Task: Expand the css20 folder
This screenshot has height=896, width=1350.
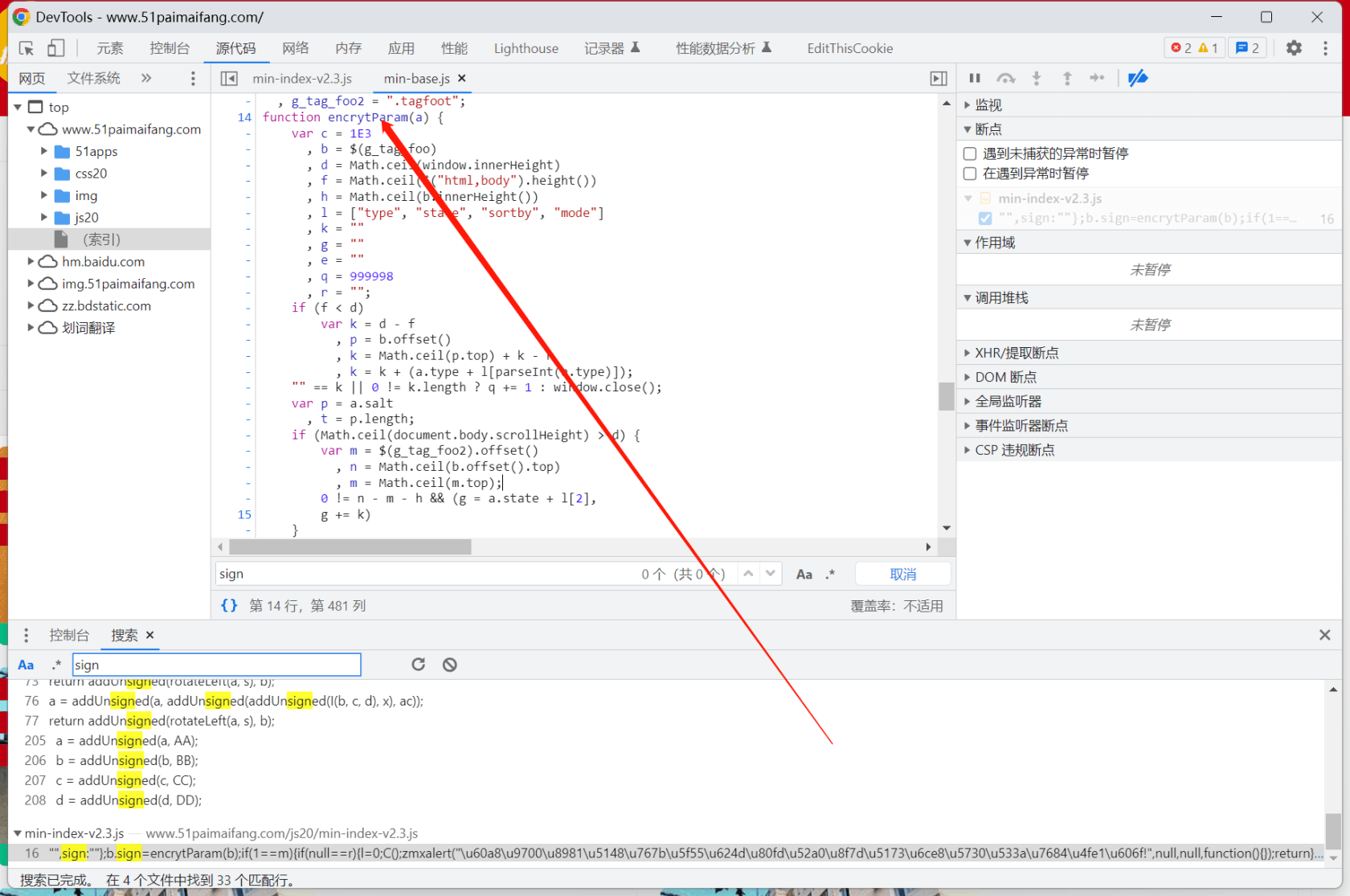Action: [x=44, y=173]
